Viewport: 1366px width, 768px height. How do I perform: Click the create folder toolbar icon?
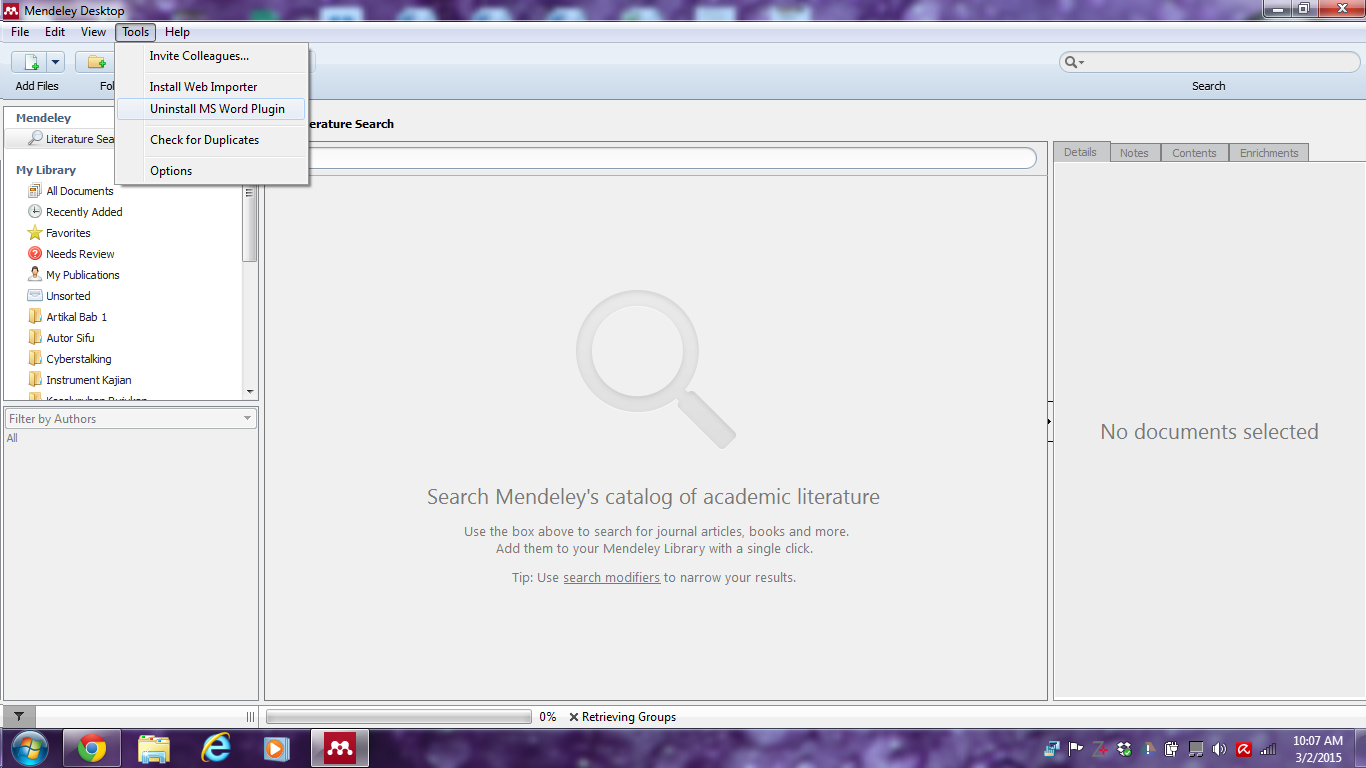pos(97,62)
